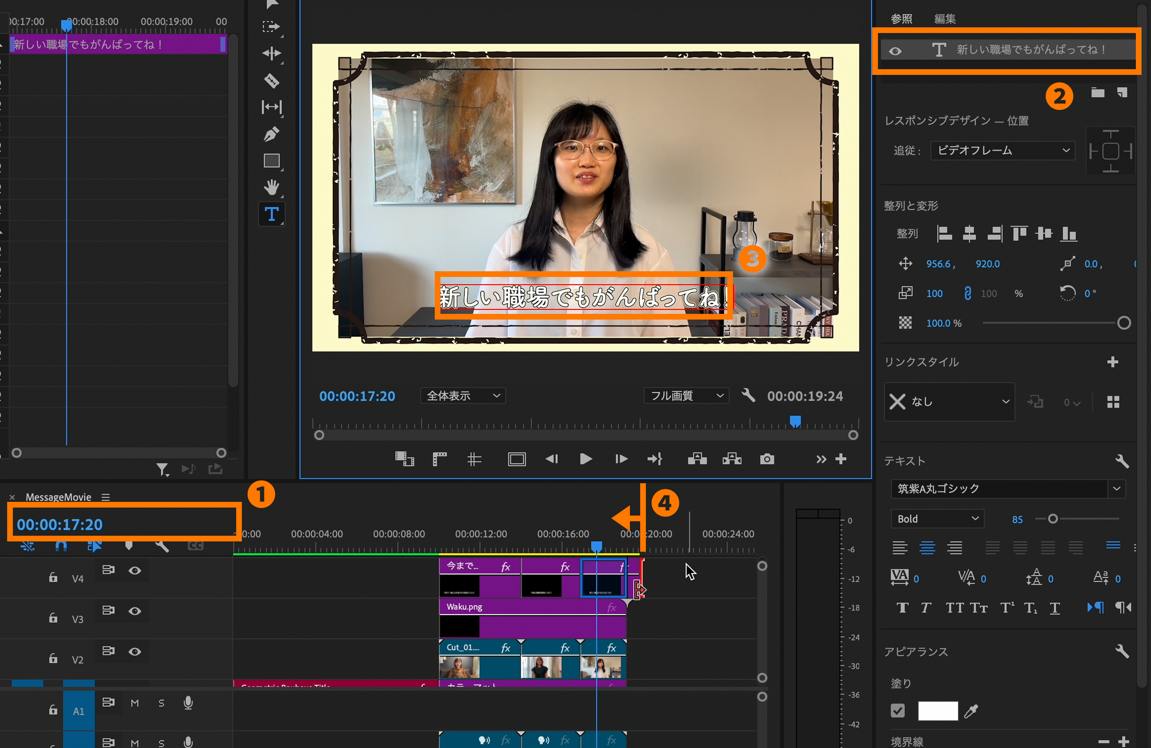Toggle V3 track output eye
The image size is (1151, 748).
pyautogui.click(x=135, y=611)
